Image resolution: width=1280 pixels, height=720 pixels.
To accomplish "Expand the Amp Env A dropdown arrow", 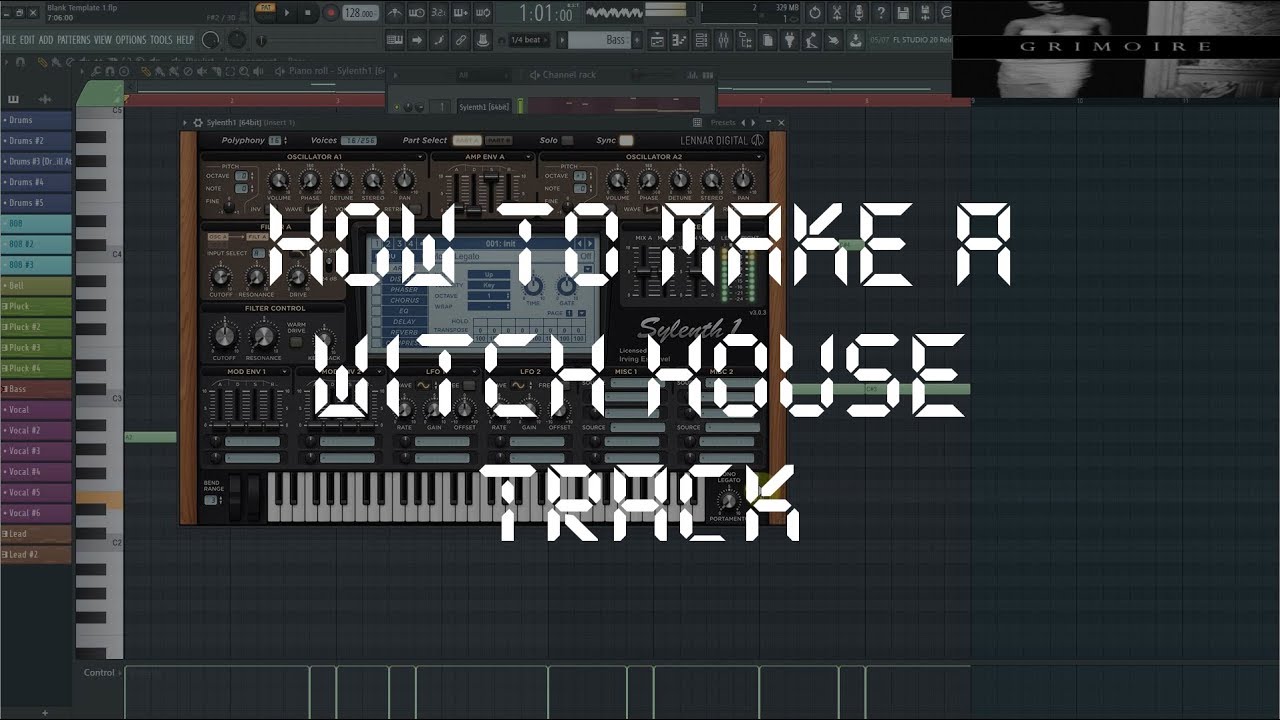I will click(x=529, y=157).
